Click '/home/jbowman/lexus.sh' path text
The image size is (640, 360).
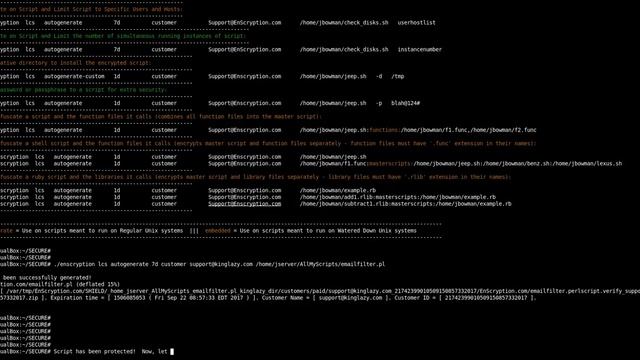click(587, 164)
